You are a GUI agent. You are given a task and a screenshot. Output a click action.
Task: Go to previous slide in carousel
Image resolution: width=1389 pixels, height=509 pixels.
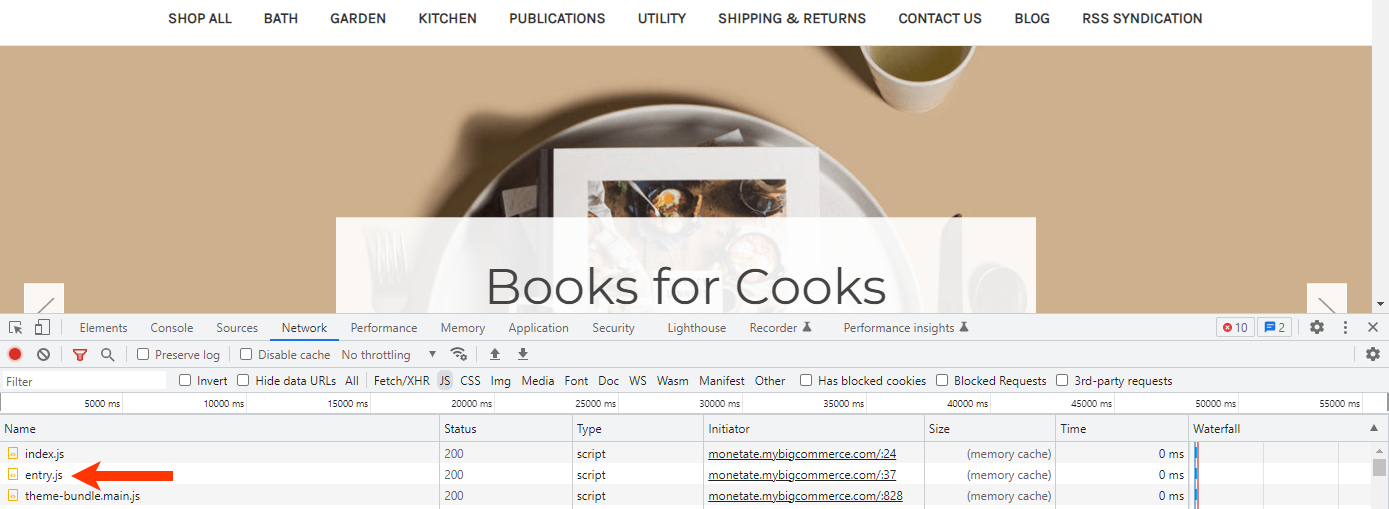[44, 299]
